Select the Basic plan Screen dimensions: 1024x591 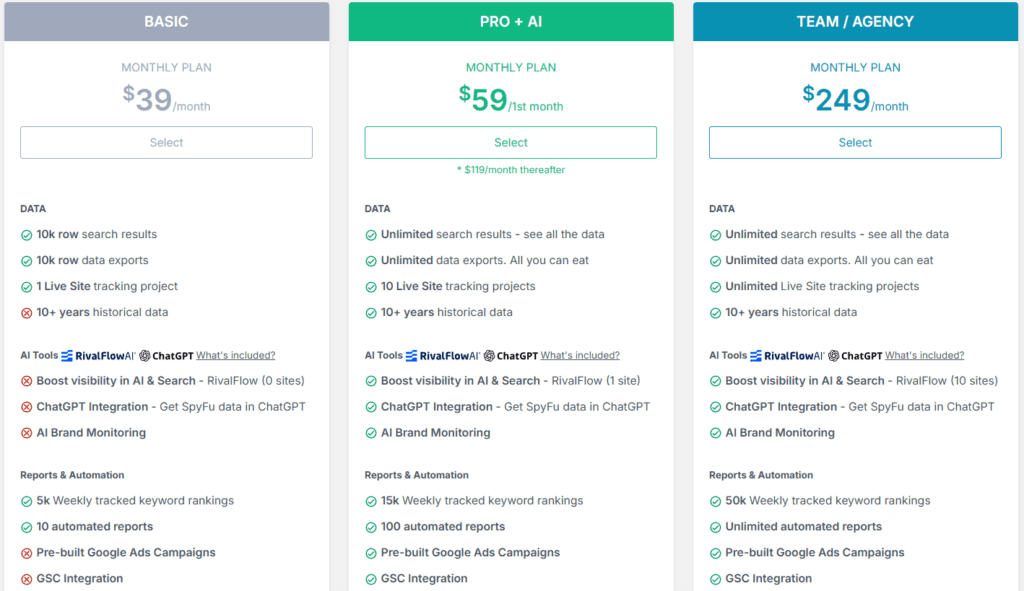pos(165,142)
